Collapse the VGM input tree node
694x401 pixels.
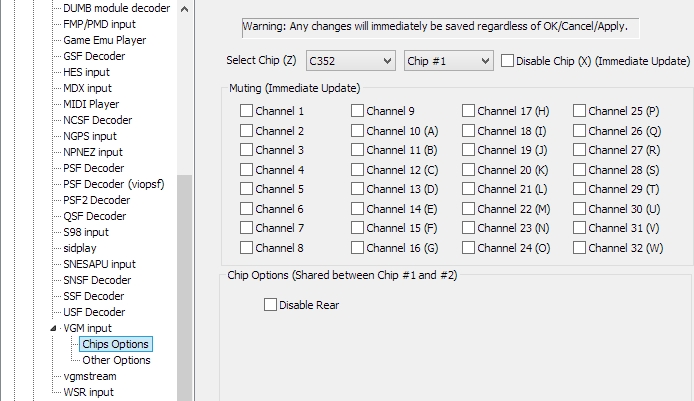pyautogui.click(x=53, y=328)
